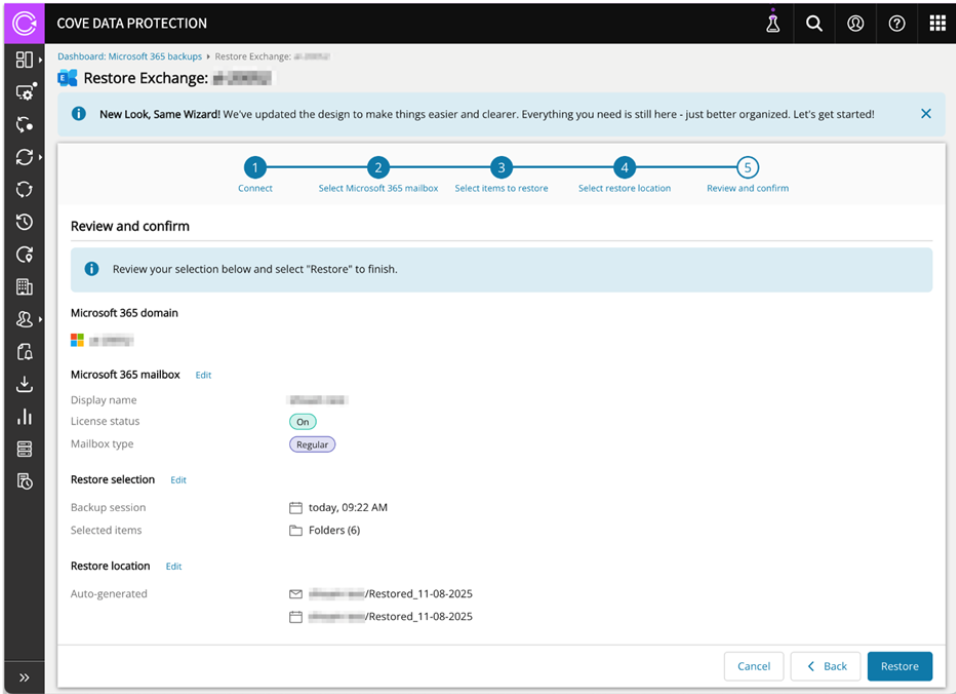The width and height of the screenshot is (956, 694).
Task: Click the Folders (6) folder icon
Action: (x=296, y=531)
